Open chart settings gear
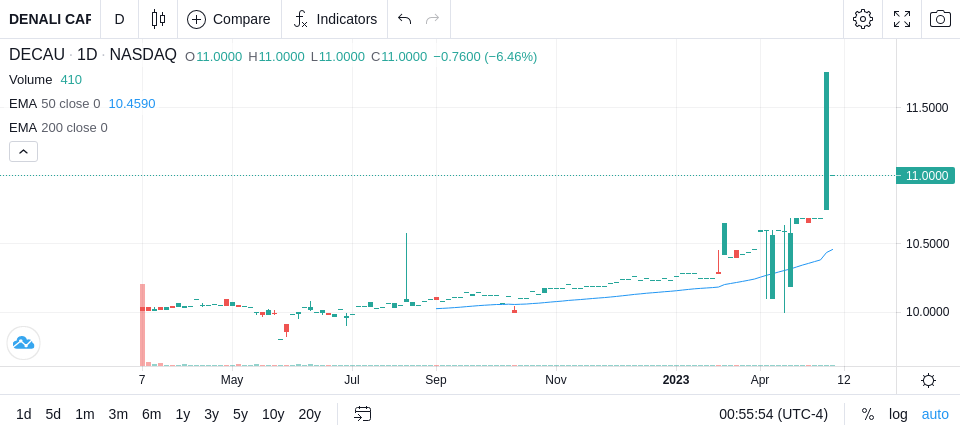 [863, 19]
